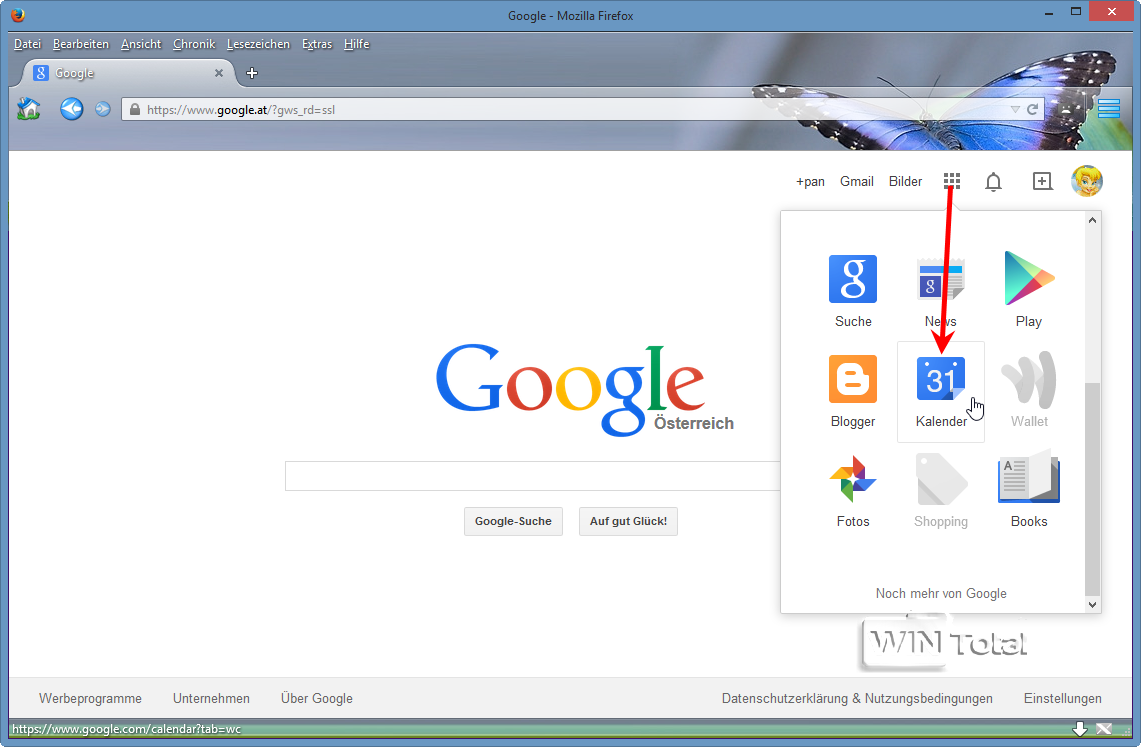Screen dimensions: 1141x747
Task: Close the bottom status bar
Action: click(x=1104, y=729)
